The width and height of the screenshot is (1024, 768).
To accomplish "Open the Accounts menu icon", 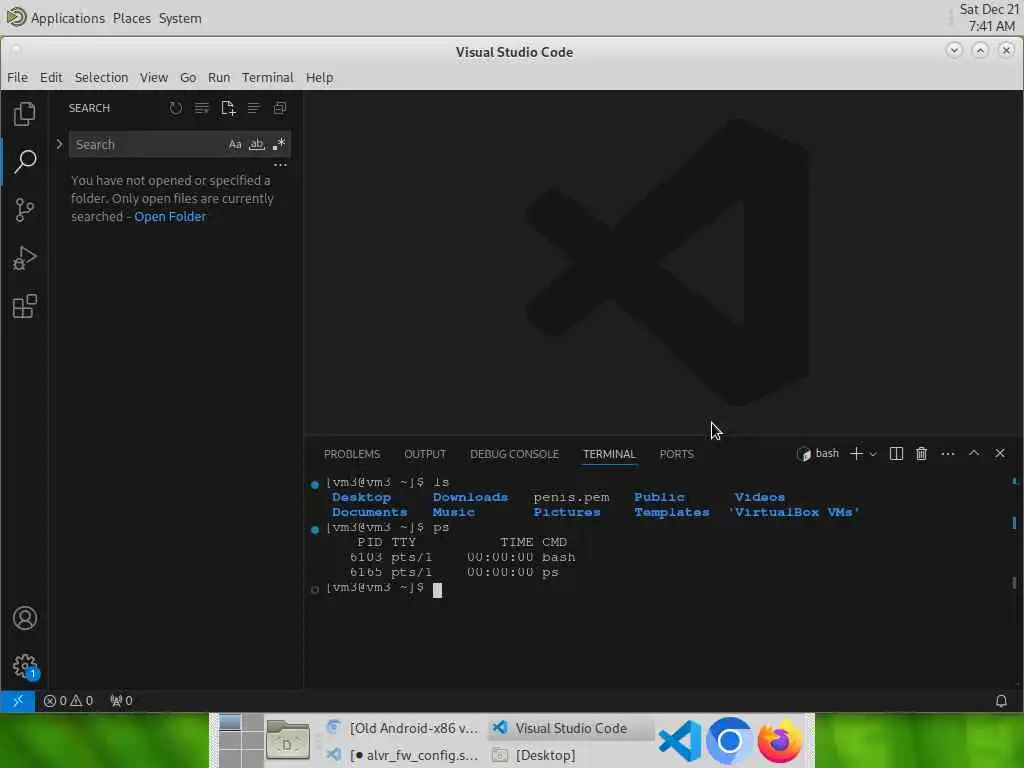I will (25, 618).
